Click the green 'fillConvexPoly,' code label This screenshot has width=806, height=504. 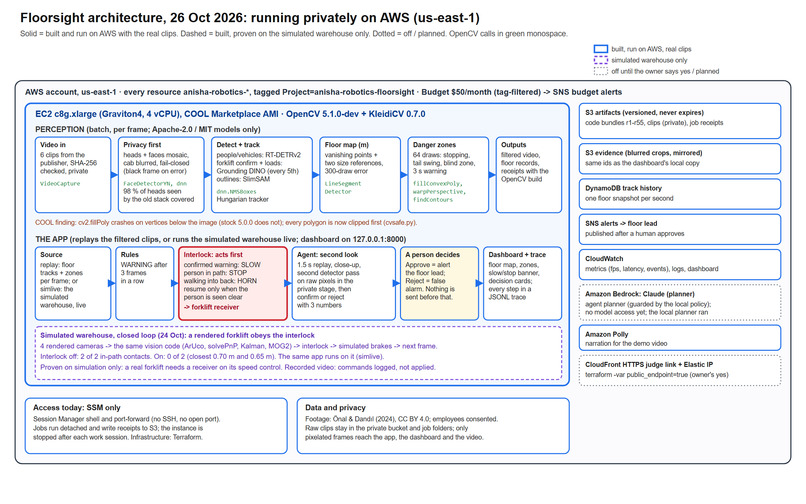[x=438, y=184]
